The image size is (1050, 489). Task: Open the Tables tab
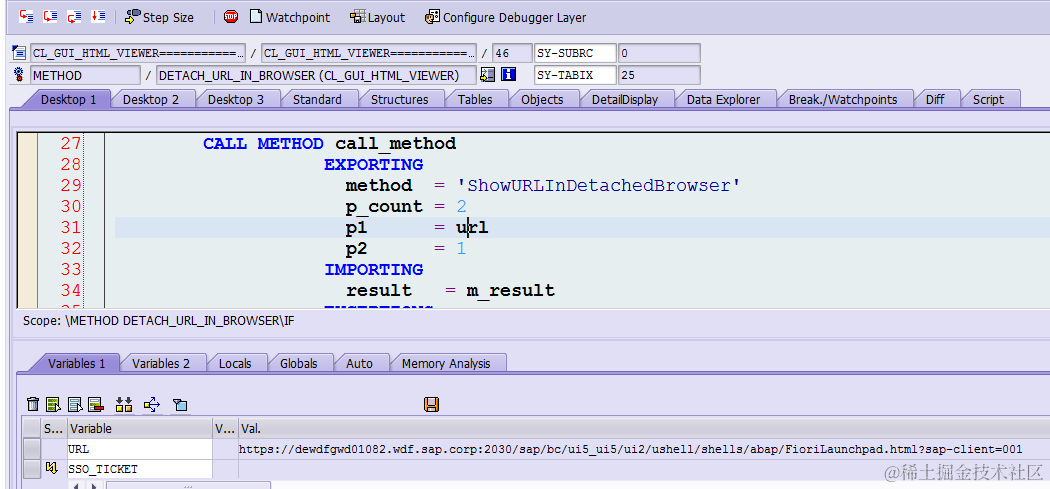pyautogui.click(x=475, y=99)
